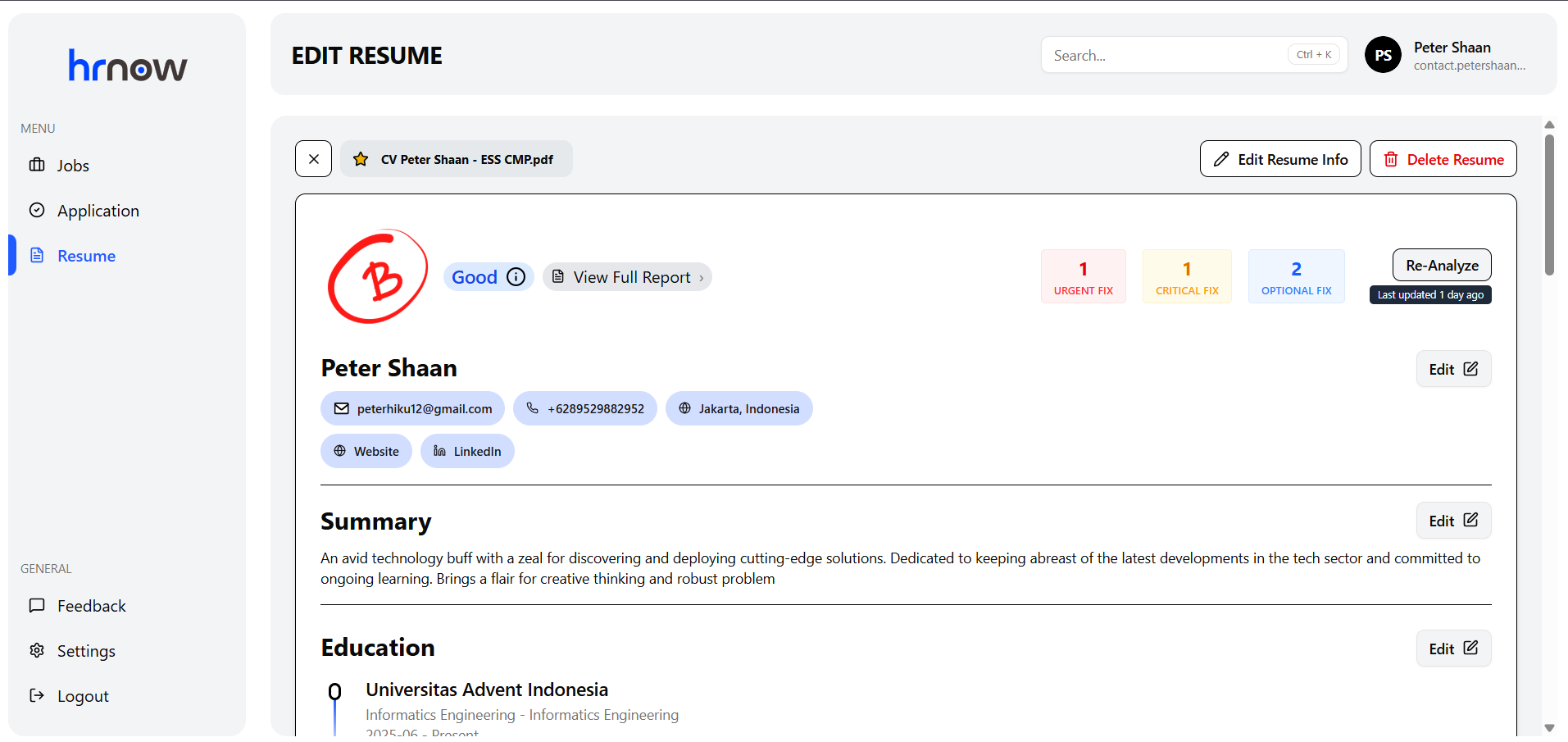Open the email chip peterhiku12@gmail.com
This screenshot has width=1568, height=742.
pyautogui.click(x=412, y=408)
